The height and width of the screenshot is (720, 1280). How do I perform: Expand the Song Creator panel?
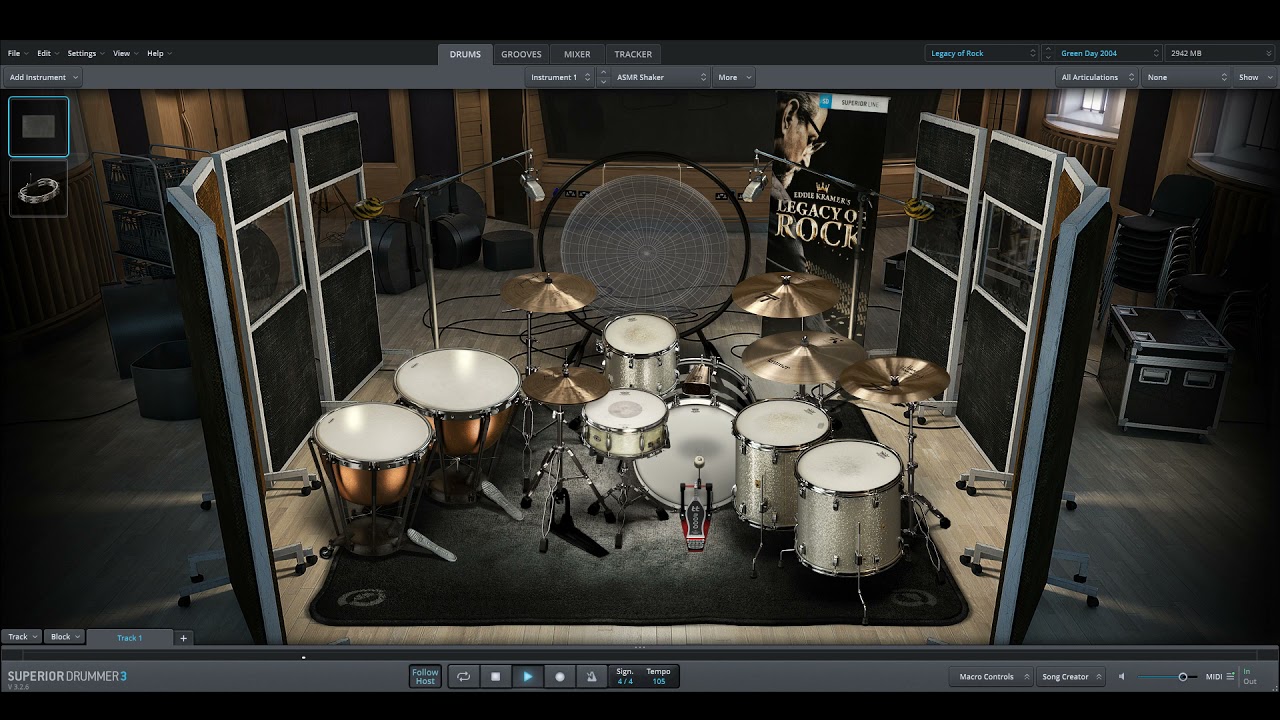click(1070, 677)
